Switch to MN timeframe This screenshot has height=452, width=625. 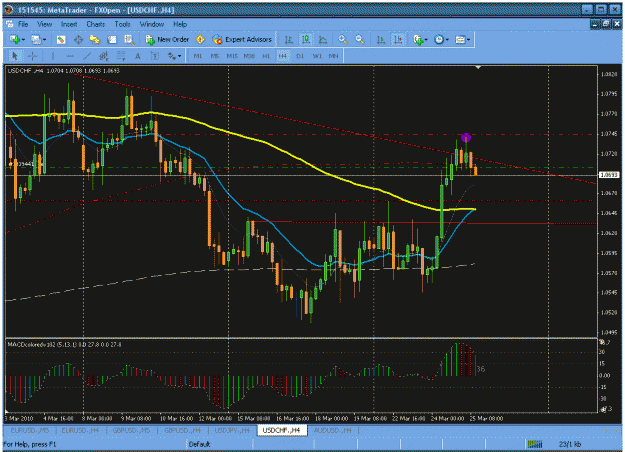333,56
